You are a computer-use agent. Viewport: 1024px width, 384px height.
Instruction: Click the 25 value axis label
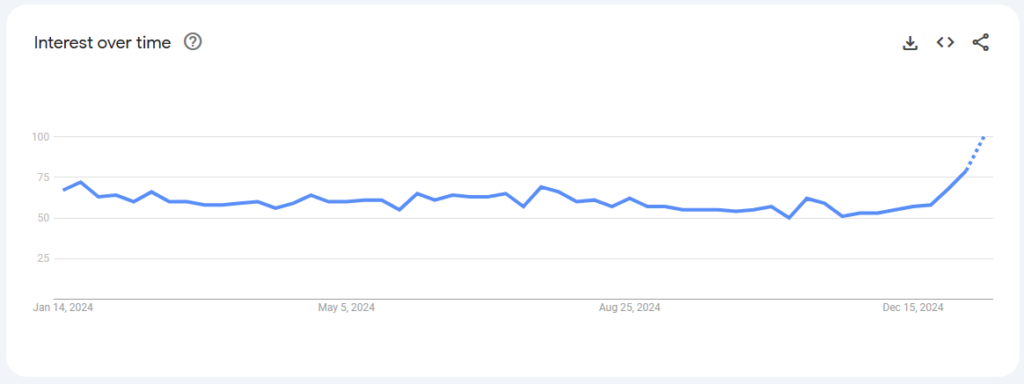(x=43, y=259)
